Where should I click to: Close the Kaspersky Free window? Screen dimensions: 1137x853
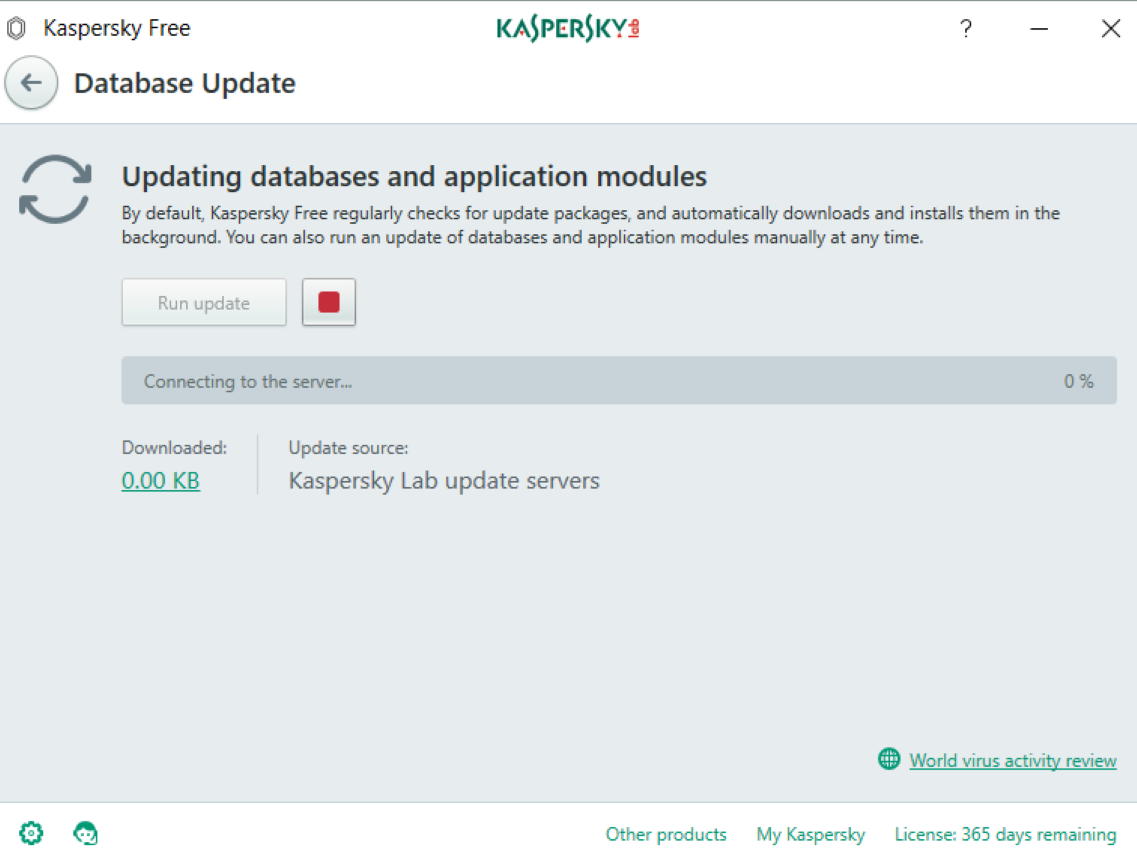[1110, 28]
